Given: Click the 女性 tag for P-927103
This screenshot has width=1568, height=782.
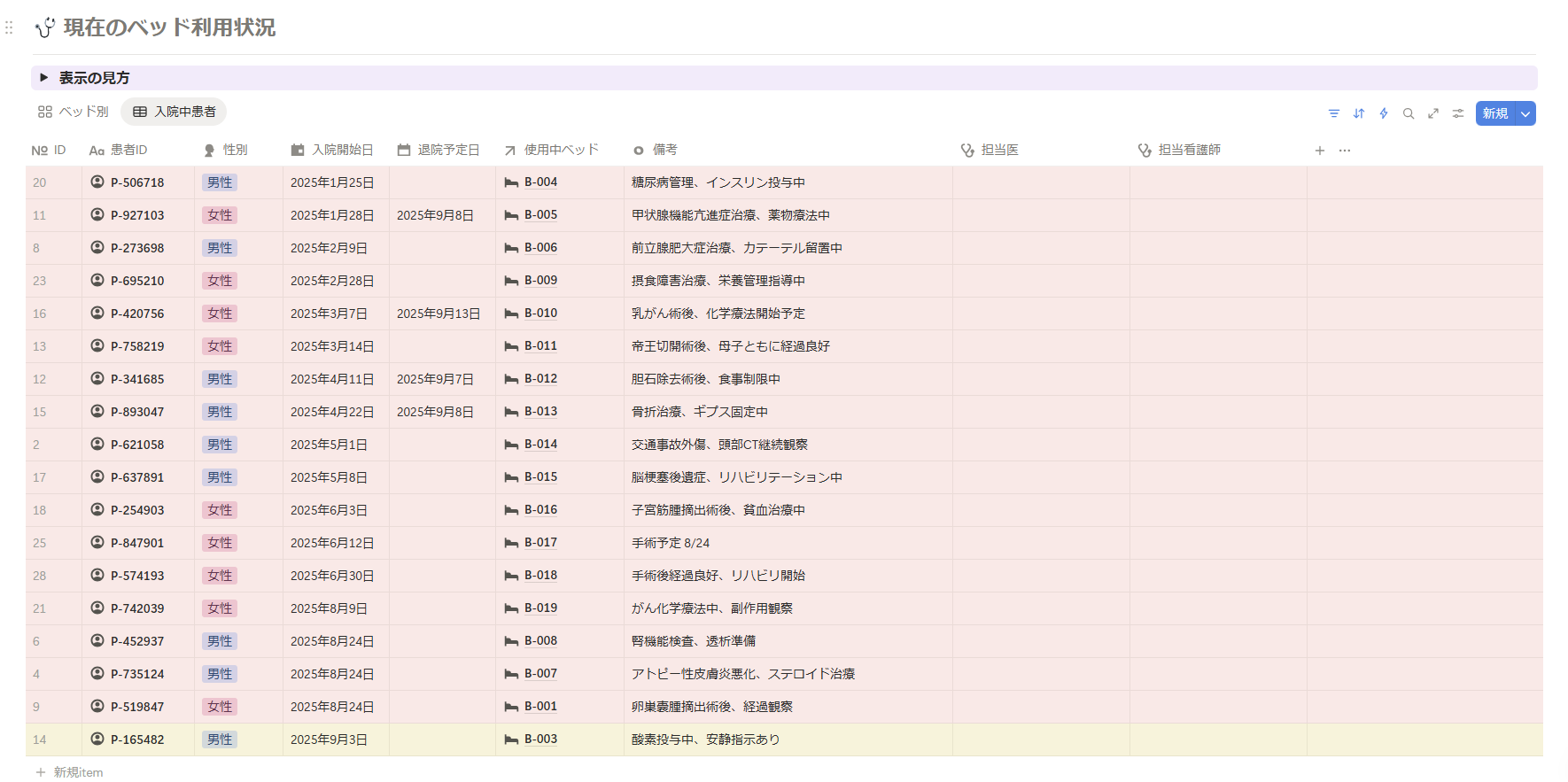Looking at the screenshot, I should coord(220,215).
